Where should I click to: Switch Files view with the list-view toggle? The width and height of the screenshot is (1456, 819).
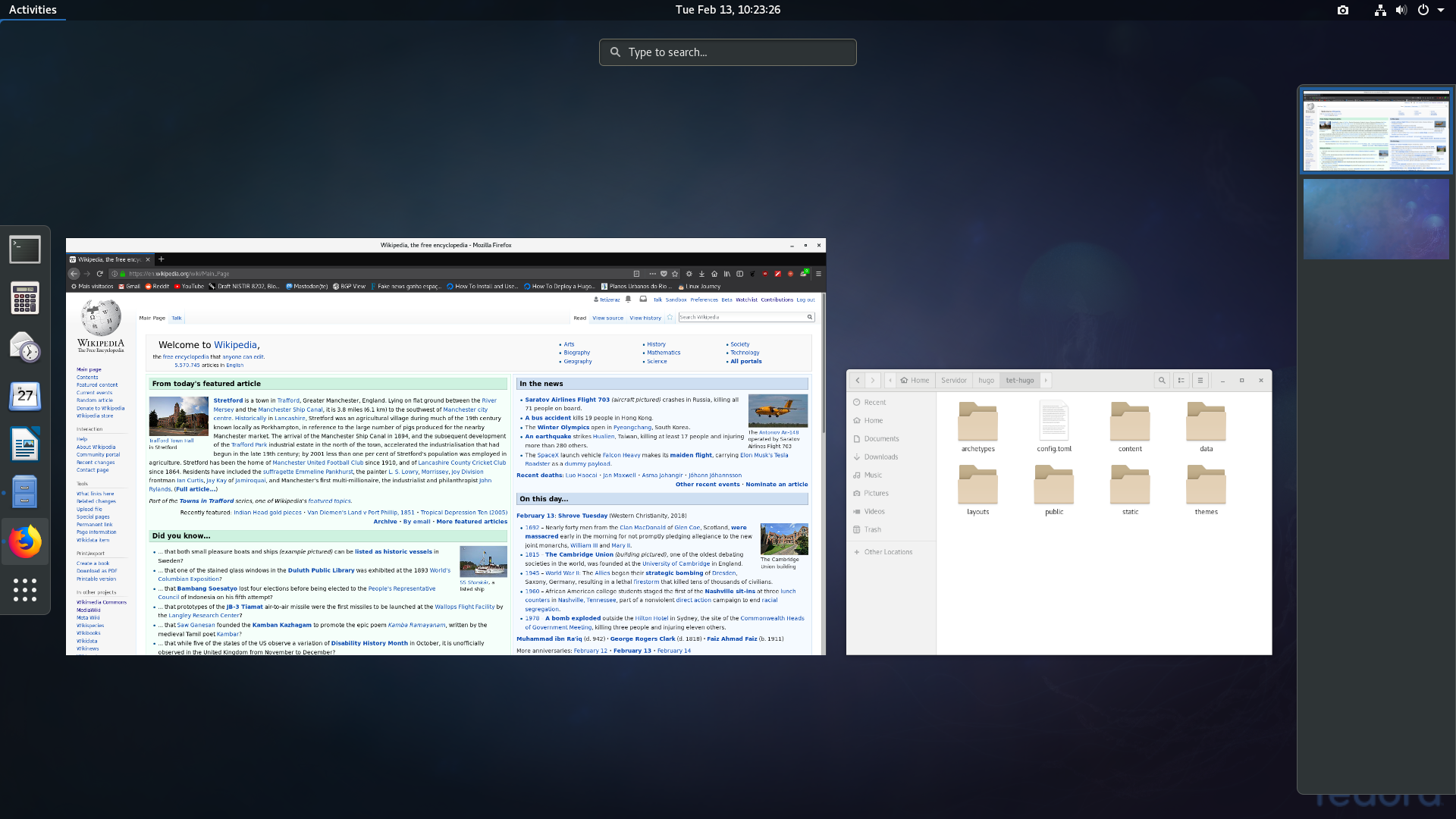click(x=1181, y=380)
